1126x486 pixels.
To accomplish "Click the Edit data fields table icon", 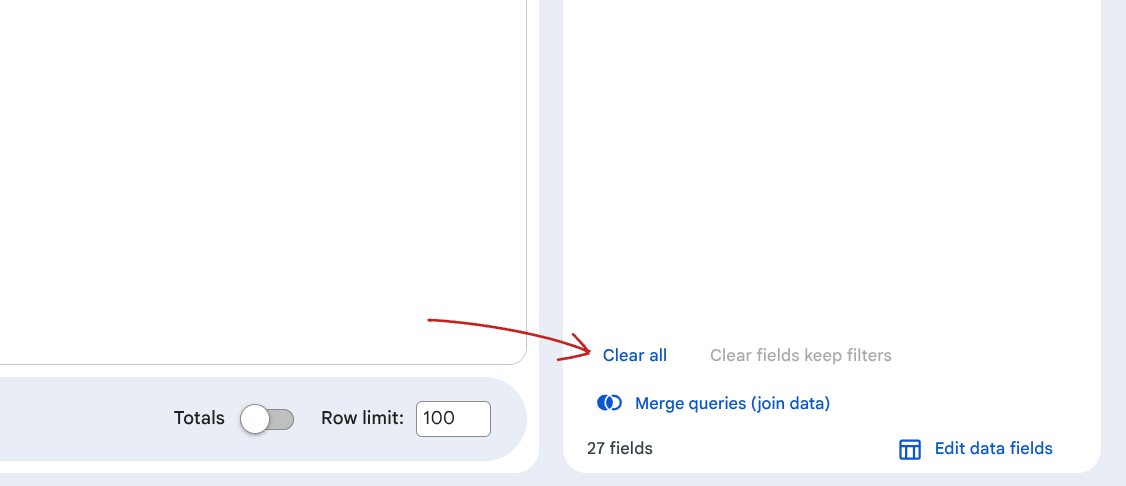I will click(909, 449).
